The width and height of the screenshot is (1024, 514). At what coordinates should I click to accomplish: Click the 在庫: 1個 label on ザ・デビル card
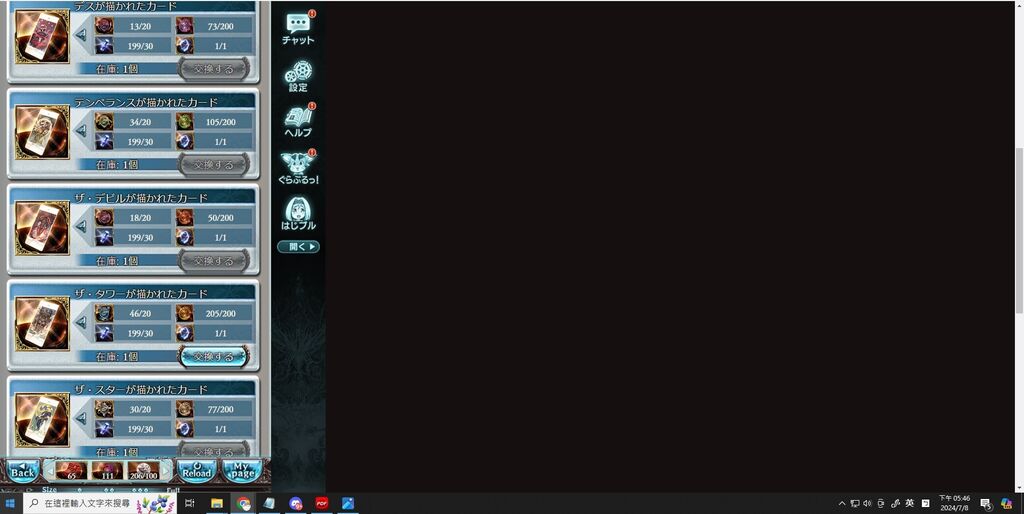(x=117, y=261)
